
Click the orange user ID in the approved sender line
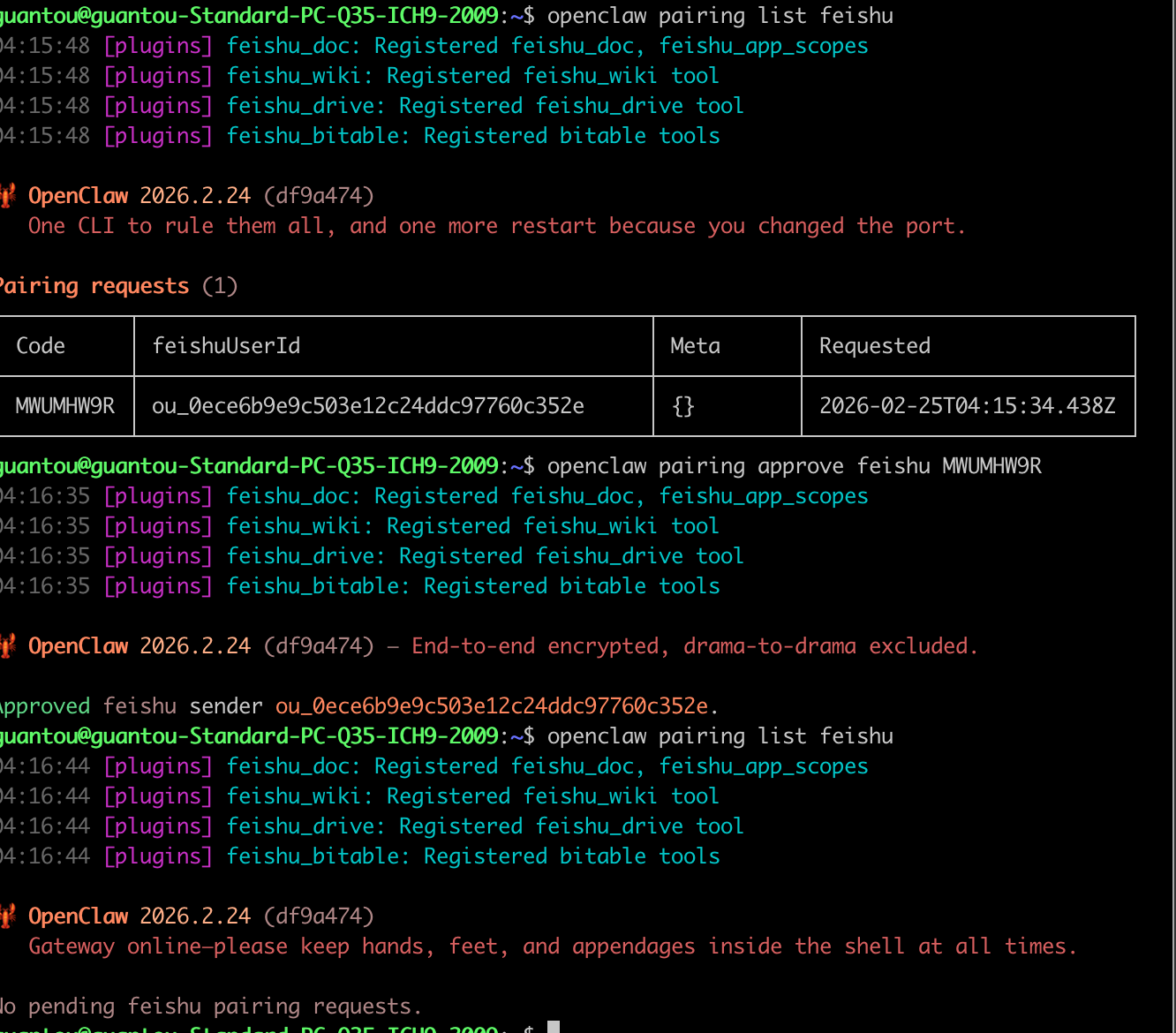pyautogui.click(x=492, y=705)
